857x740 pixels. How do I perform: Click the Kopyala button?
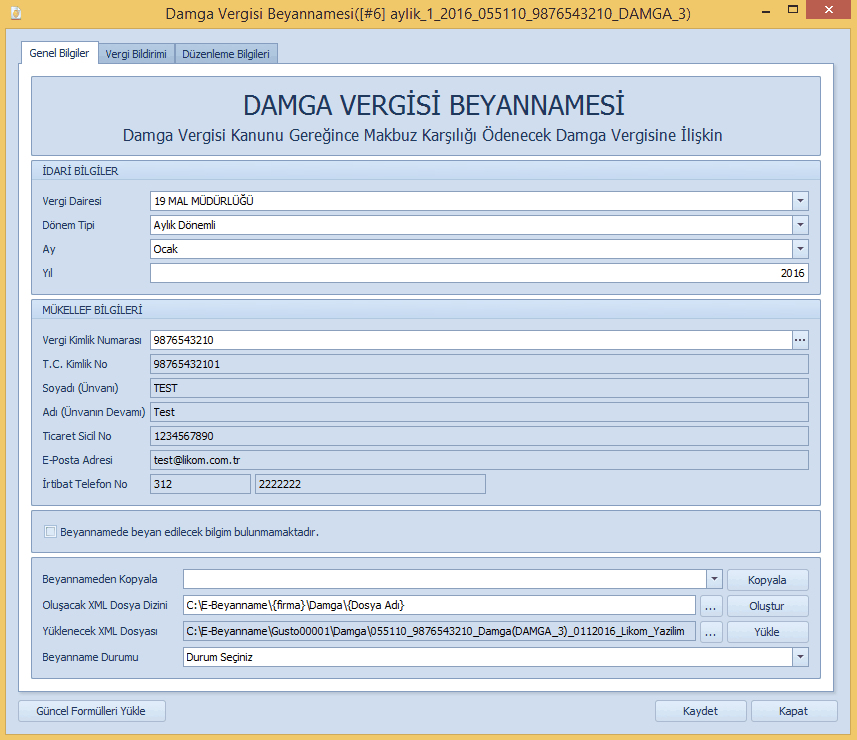click(767, 580)
